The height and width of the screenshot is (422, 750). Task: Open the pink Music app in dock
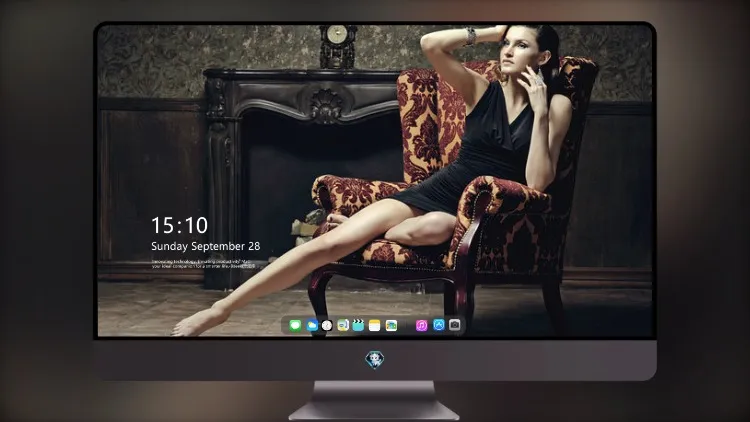421,325
